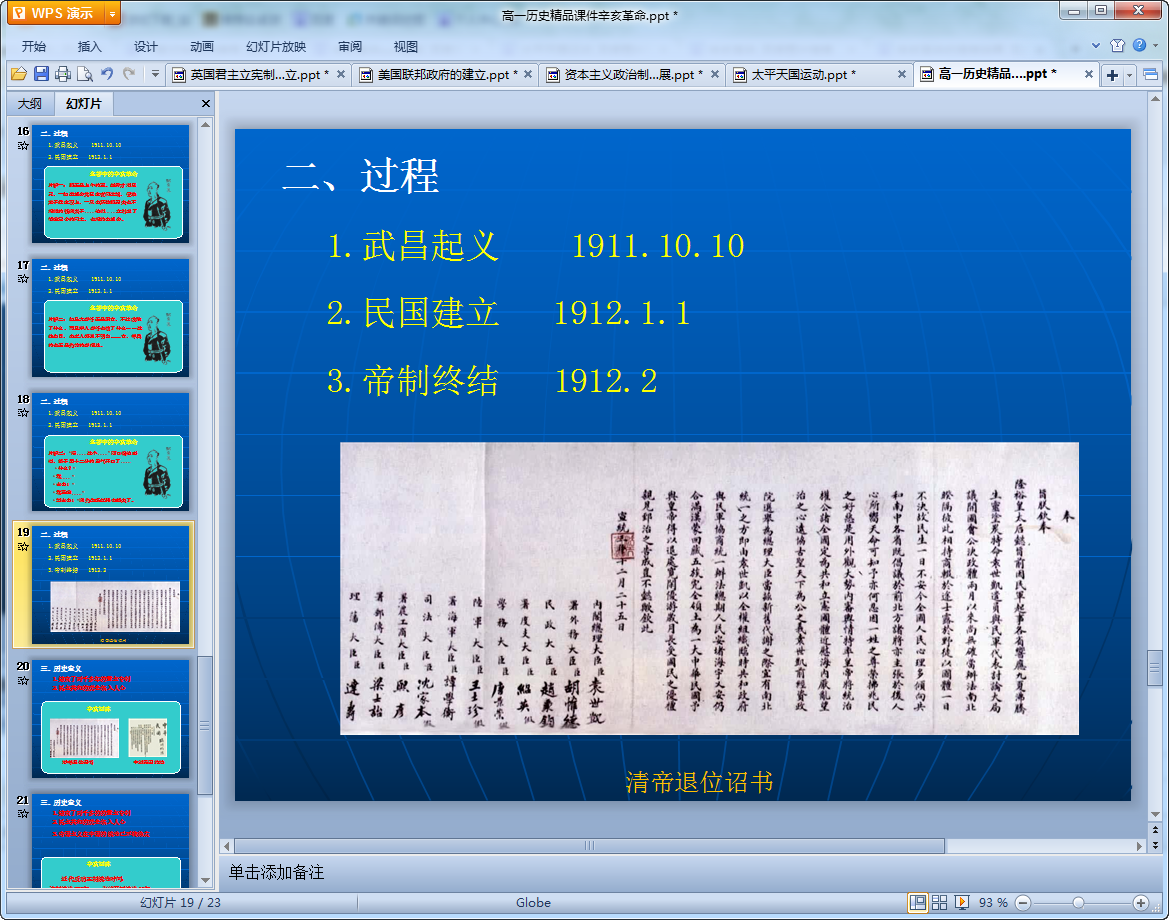
Task: Zoom out with the minus button
Action: point(1023,903)
